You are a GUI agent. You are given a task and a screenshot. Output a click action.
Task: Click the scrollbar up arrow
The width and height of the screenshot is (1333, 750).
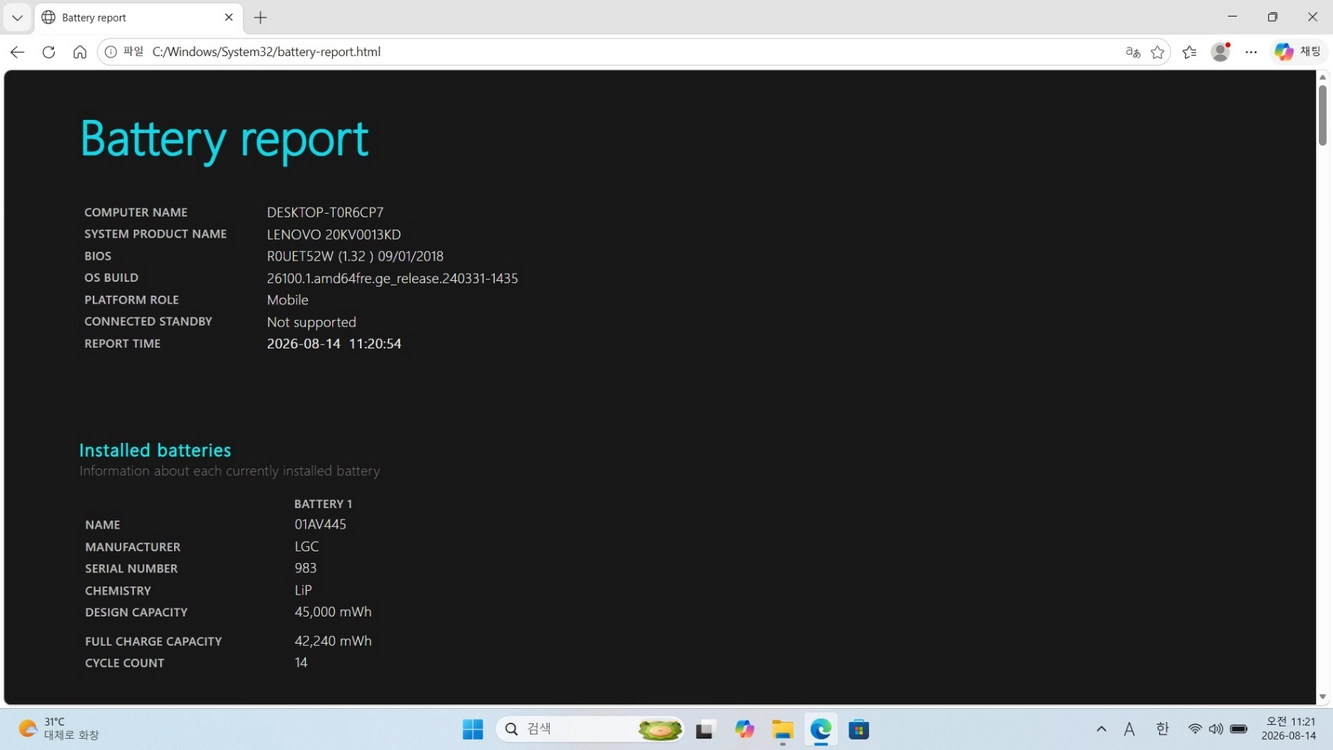coord(1322,77)
